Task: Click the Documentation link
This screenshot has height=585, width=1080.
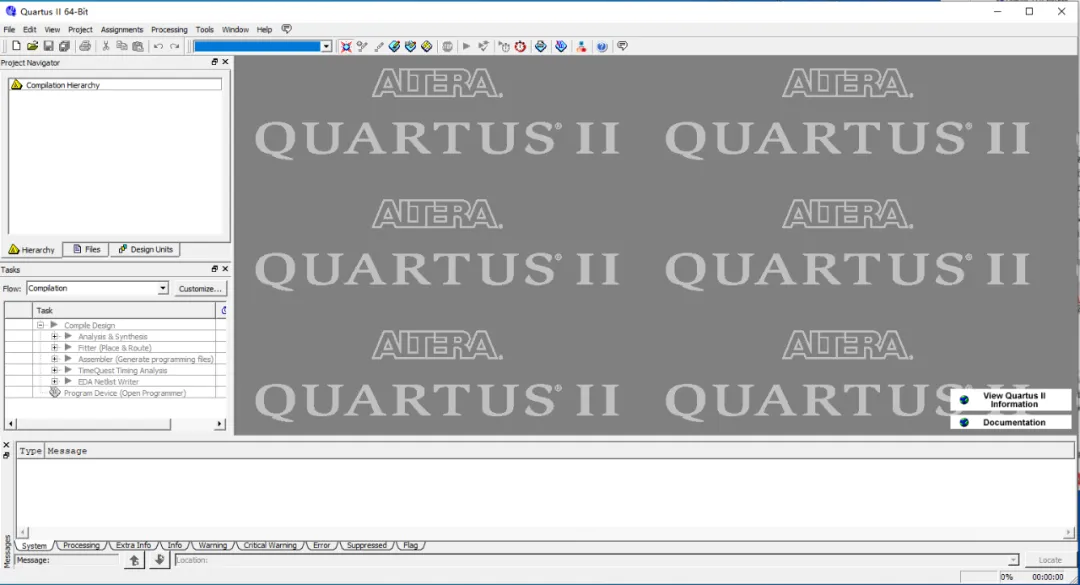Action: point(1011,422)
